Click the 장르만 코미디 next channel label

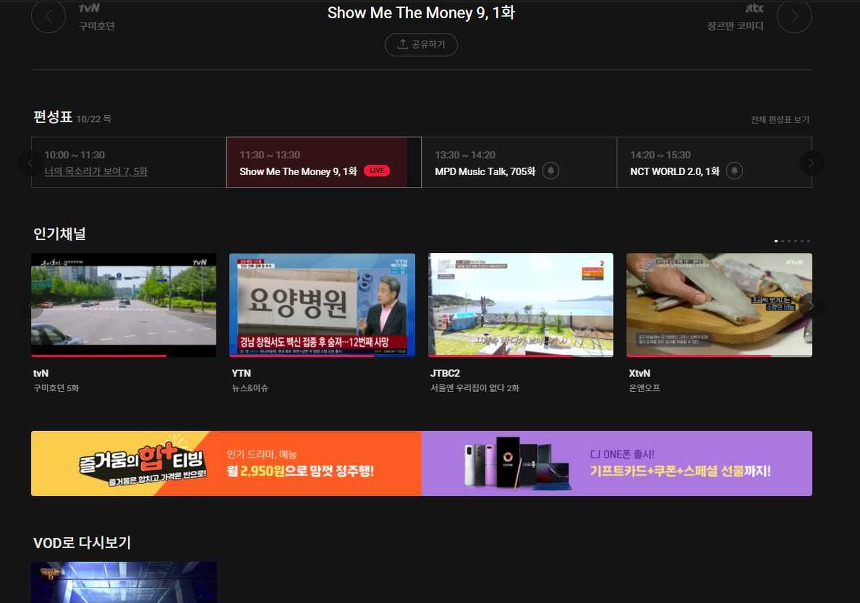click(x=735, y=26)
